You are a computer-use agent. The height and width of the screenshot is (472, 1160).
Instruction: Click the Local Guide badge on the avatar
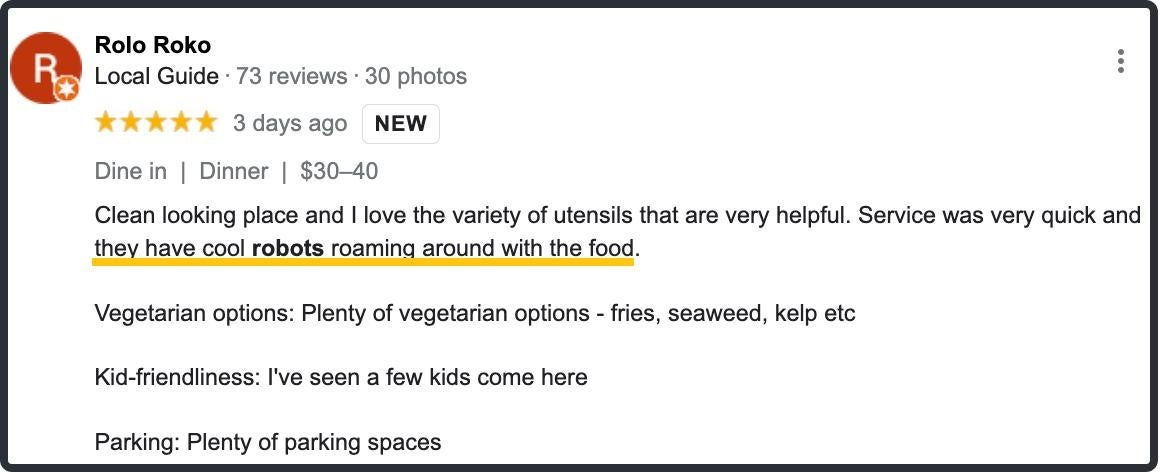coord(67,90)
